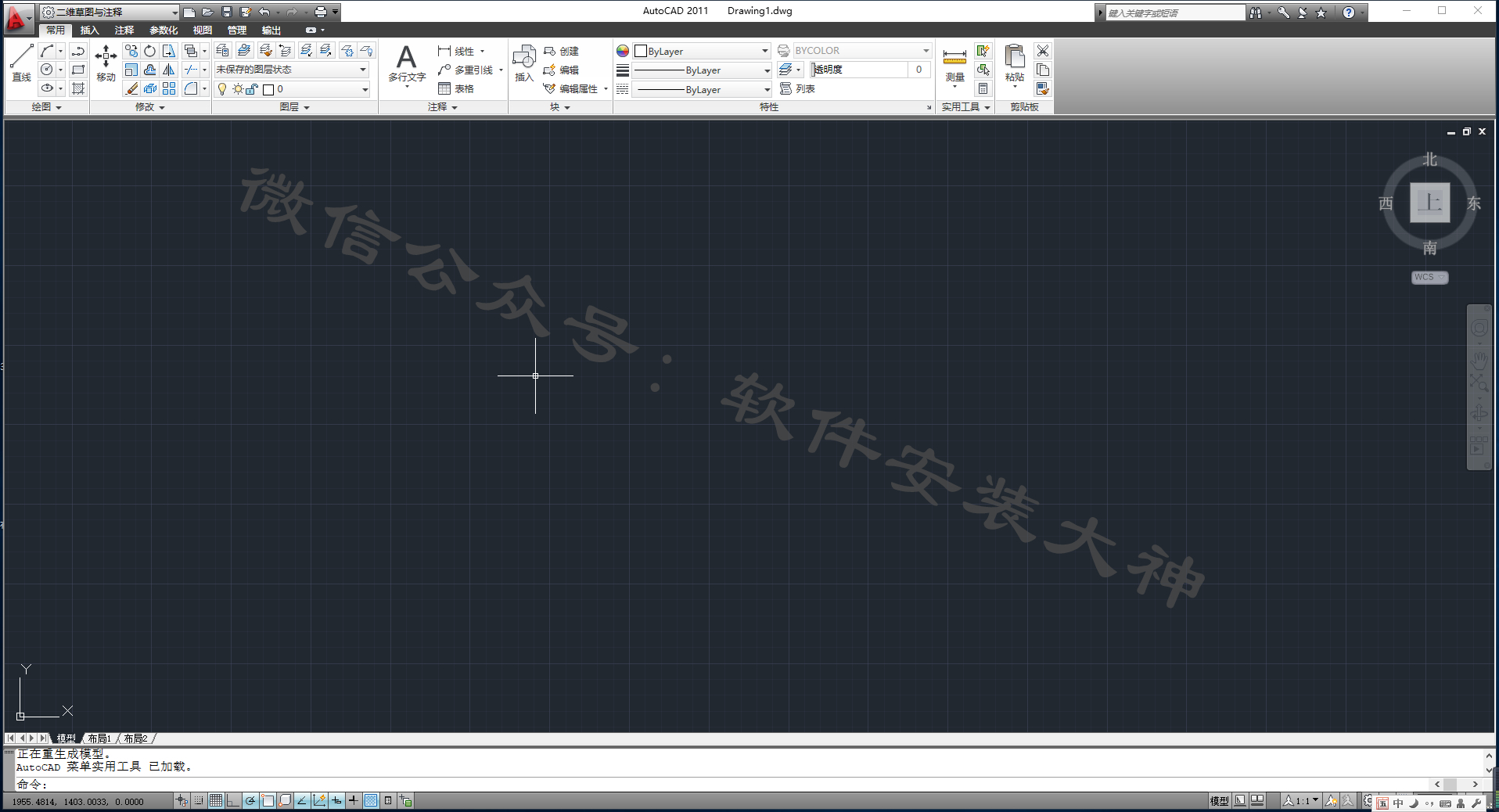Toggle Polar tracking in status bar
Viewport: 1499px width, 812px height.
point(250,800)
